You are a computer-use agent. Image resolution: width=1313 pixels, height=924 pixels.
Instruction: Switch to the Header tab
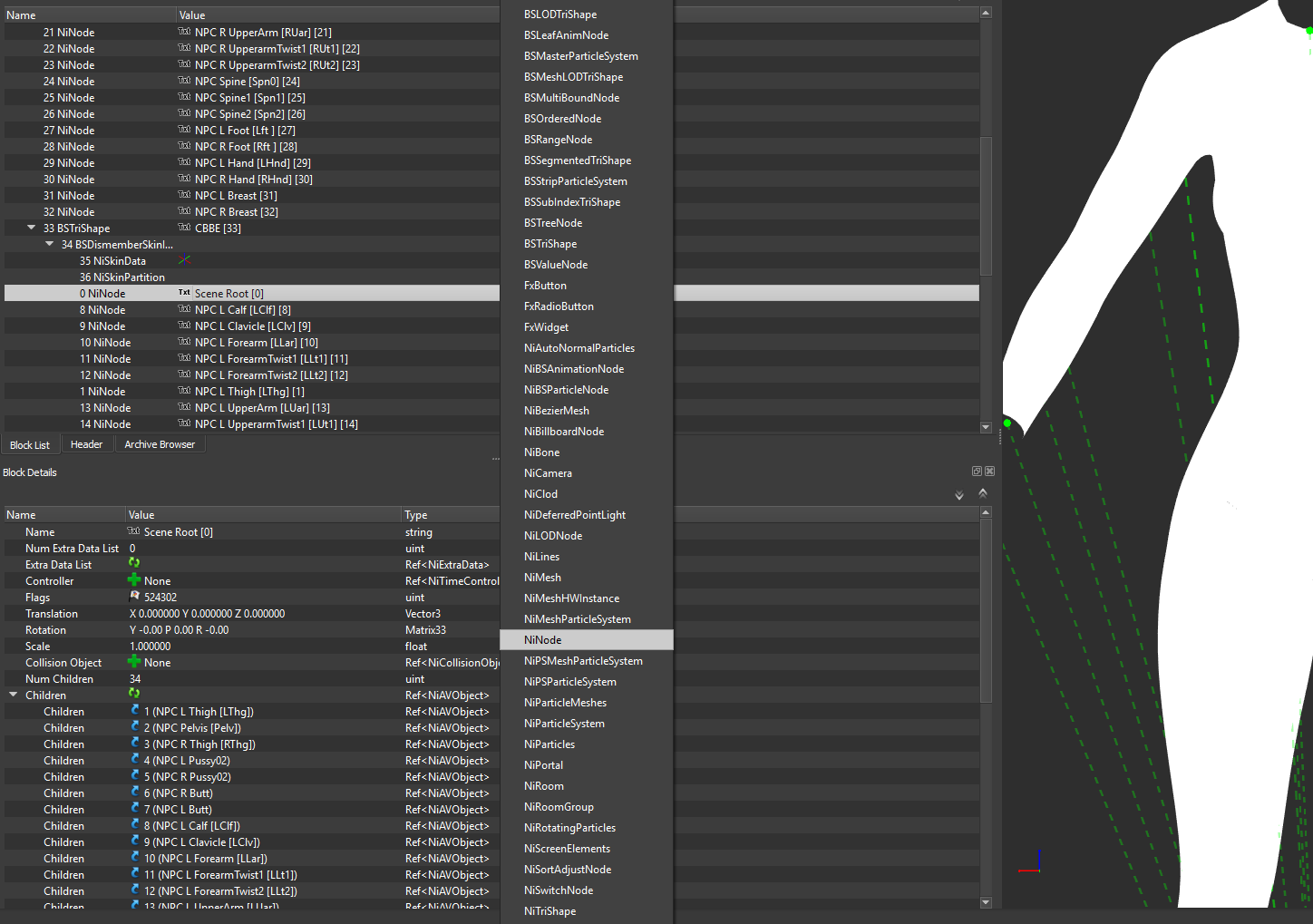87,444
